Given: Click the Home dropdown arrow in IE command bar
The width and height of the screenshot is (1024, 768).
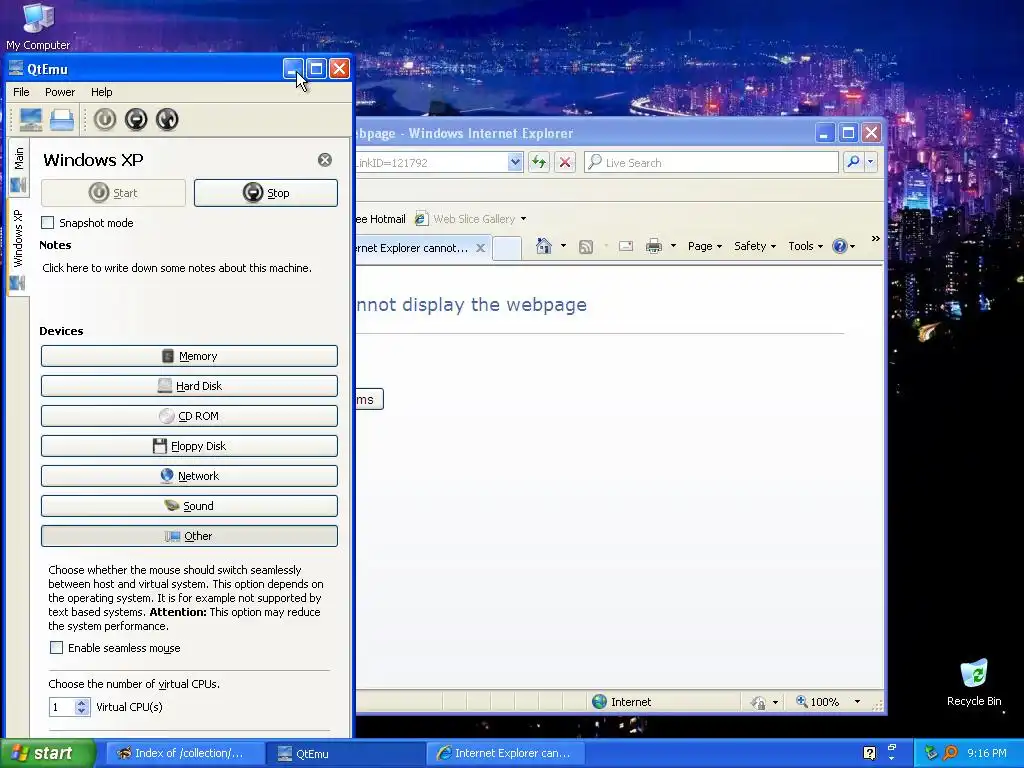Looking at the screenshot, I should (x=563, y=246).
